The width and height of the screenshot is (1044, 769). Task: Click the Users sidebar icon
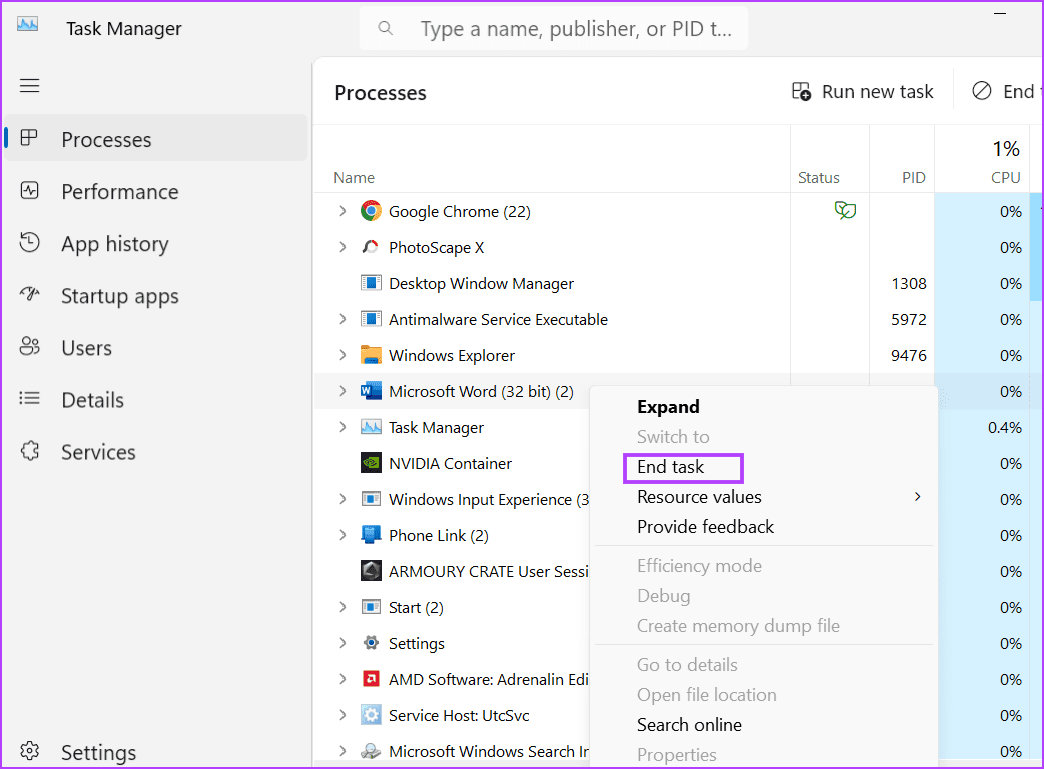click(29, 346)
